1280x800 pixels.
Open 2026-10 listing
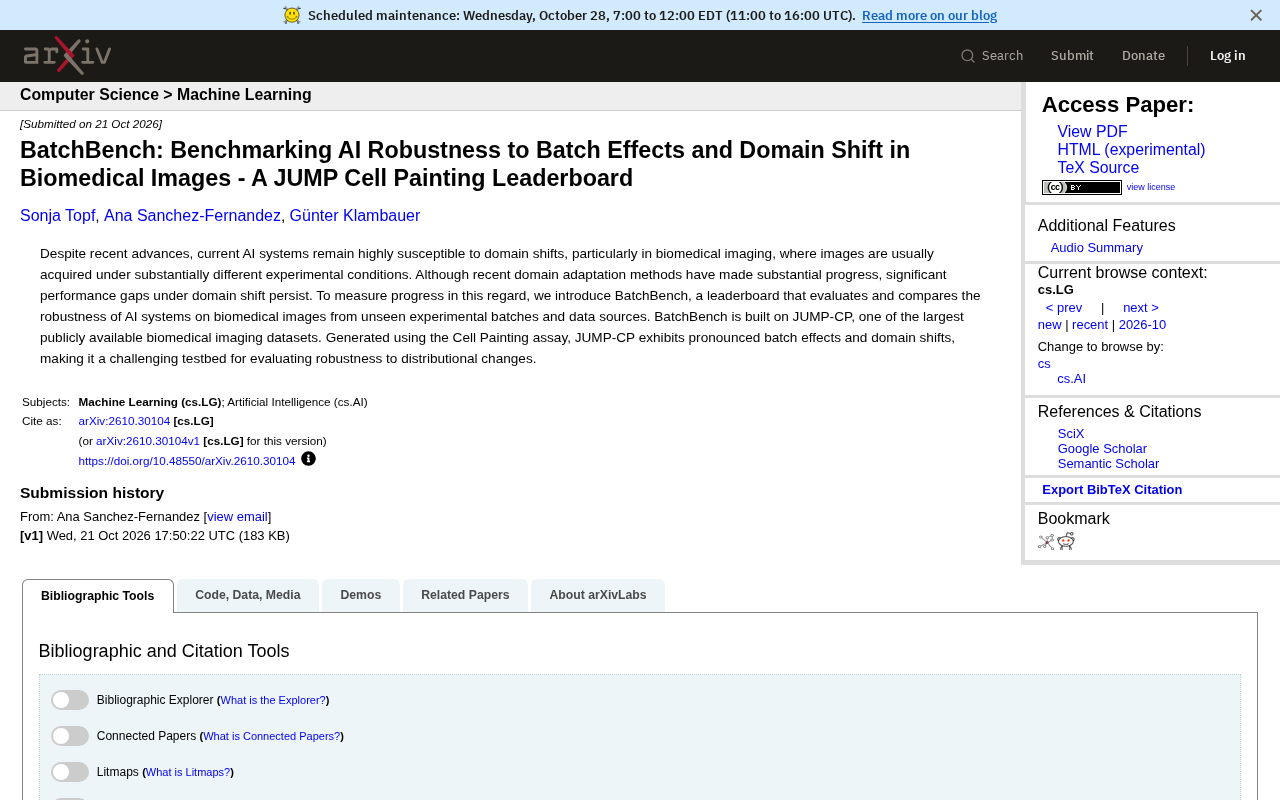[x=1142, y=325]
